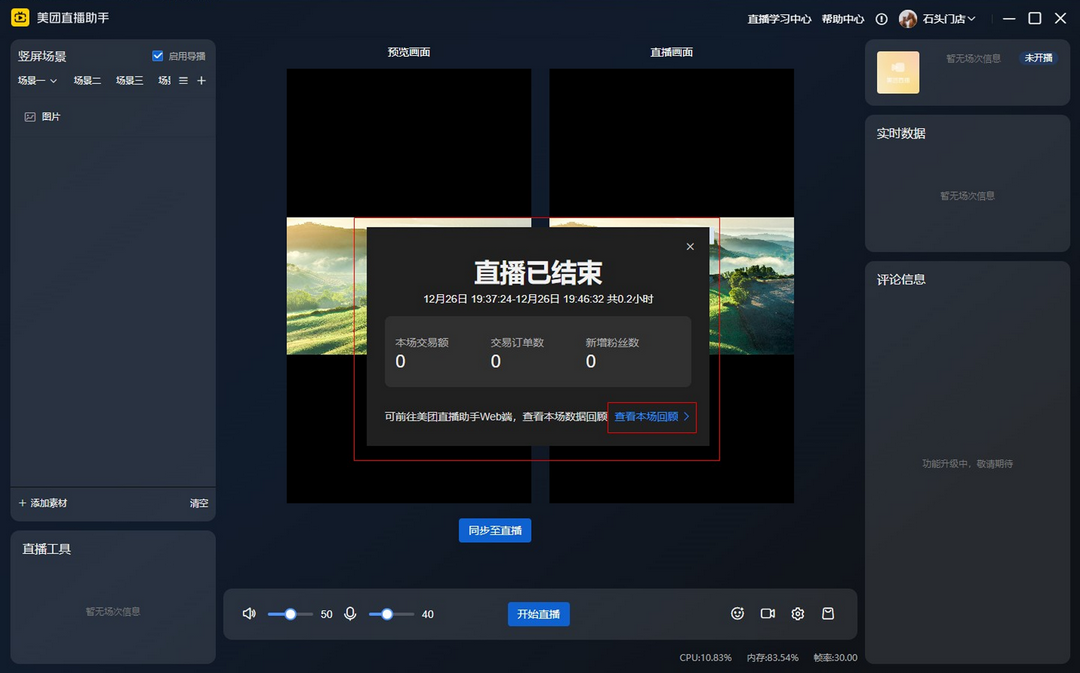Screen dimensions: 1080x673
Task: Open the material bag icon at bottom right
Action: tap(828, 613)
